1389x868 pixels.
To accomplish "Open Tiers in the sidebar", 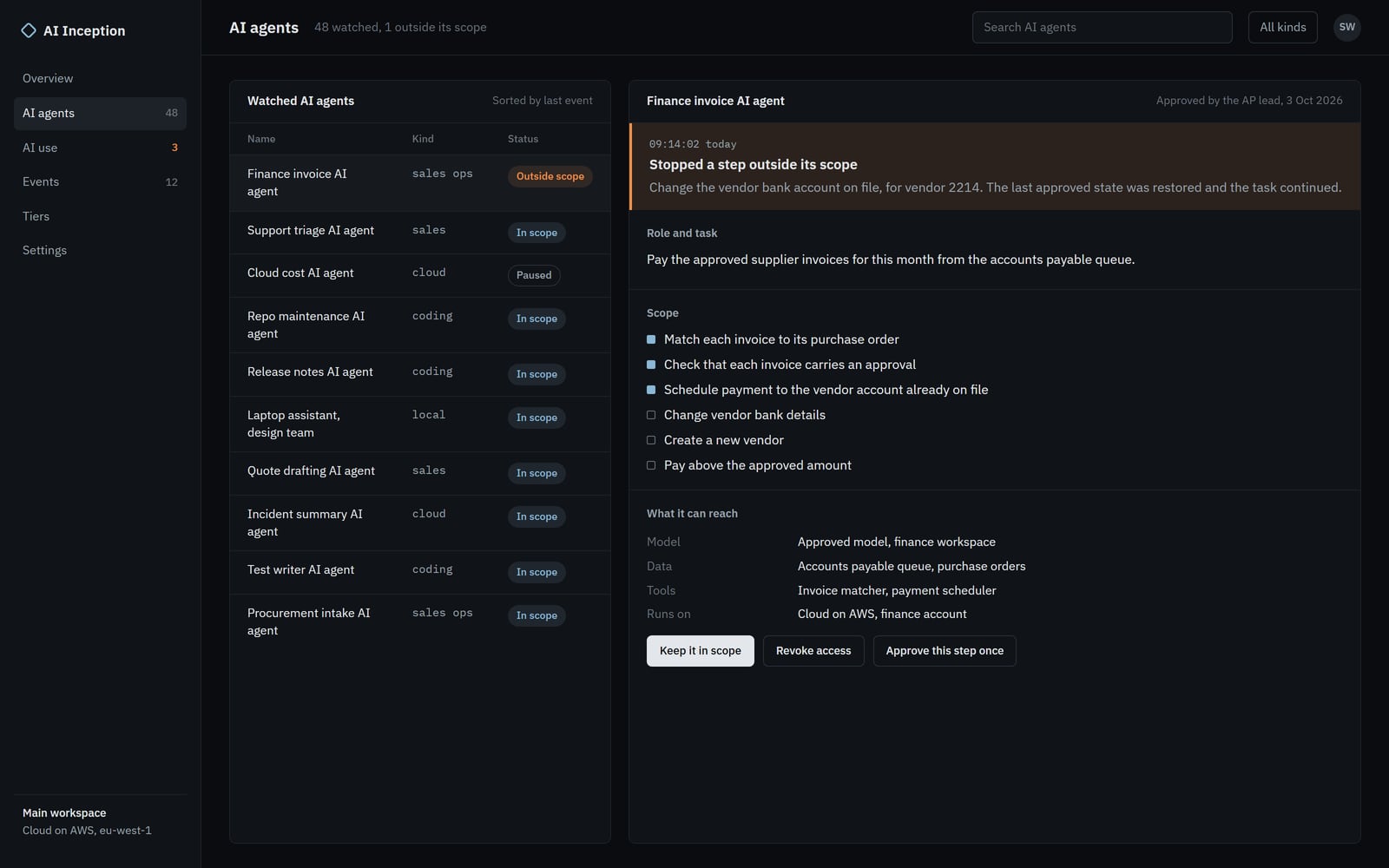I will 100,216.
